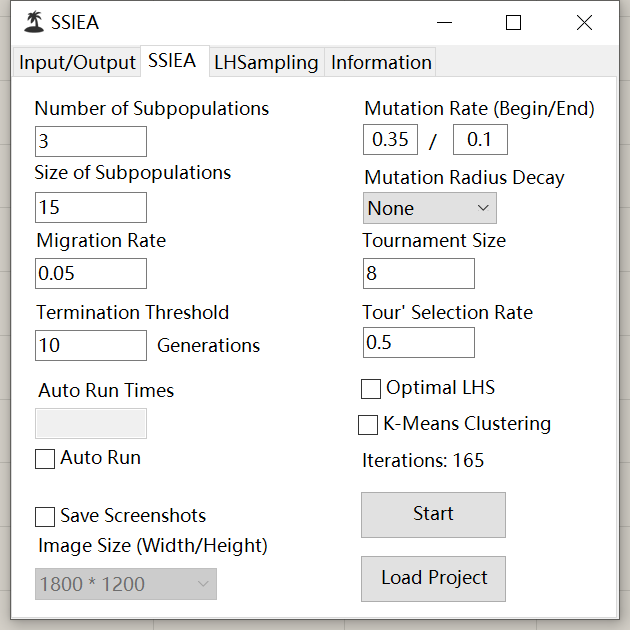Enable the Optimal LHS checkbox
This screenshot has width=630, height=630.
[x=371, y=389]
